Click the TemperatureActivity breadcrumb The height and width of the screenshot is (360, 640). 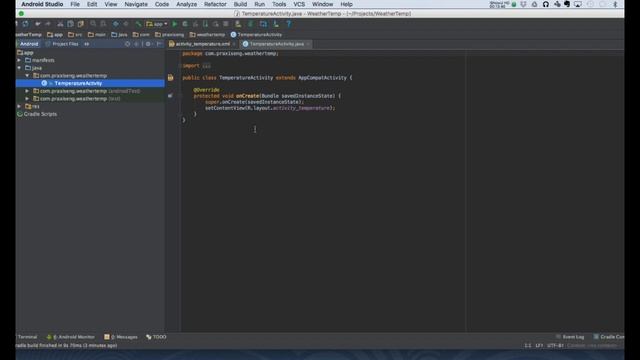pyautogui.click(x=256, y=35)
